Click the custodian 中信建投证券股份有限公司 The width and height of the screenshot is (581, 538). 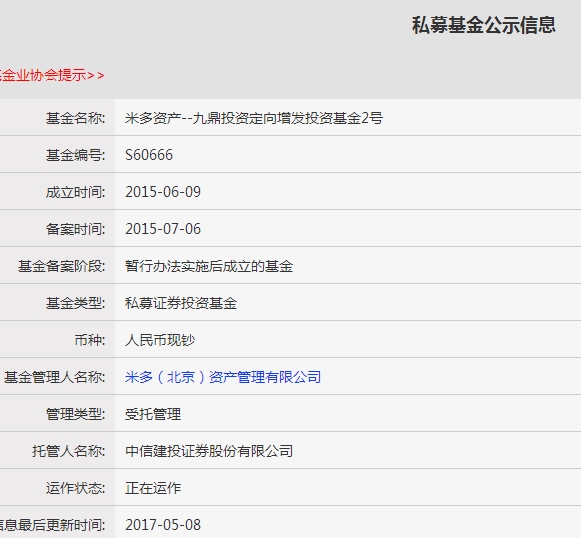coord(209,451)
